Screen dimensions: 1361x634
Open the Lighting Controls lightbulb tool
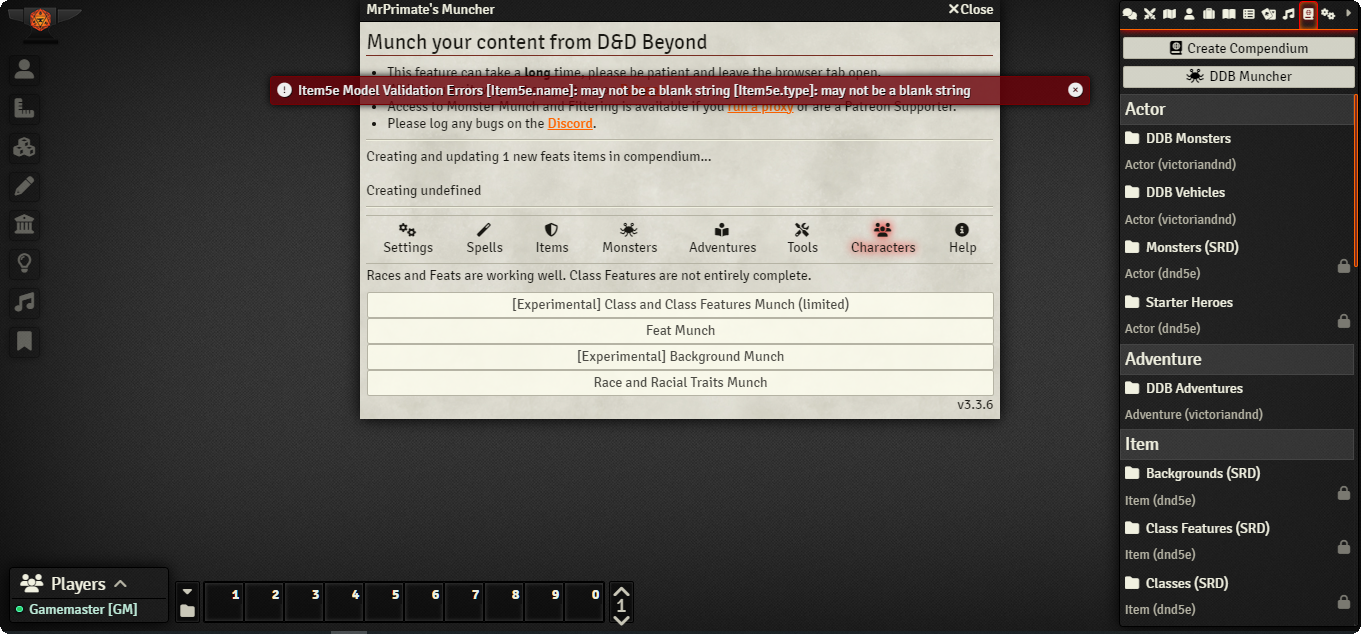pos(24,263)
